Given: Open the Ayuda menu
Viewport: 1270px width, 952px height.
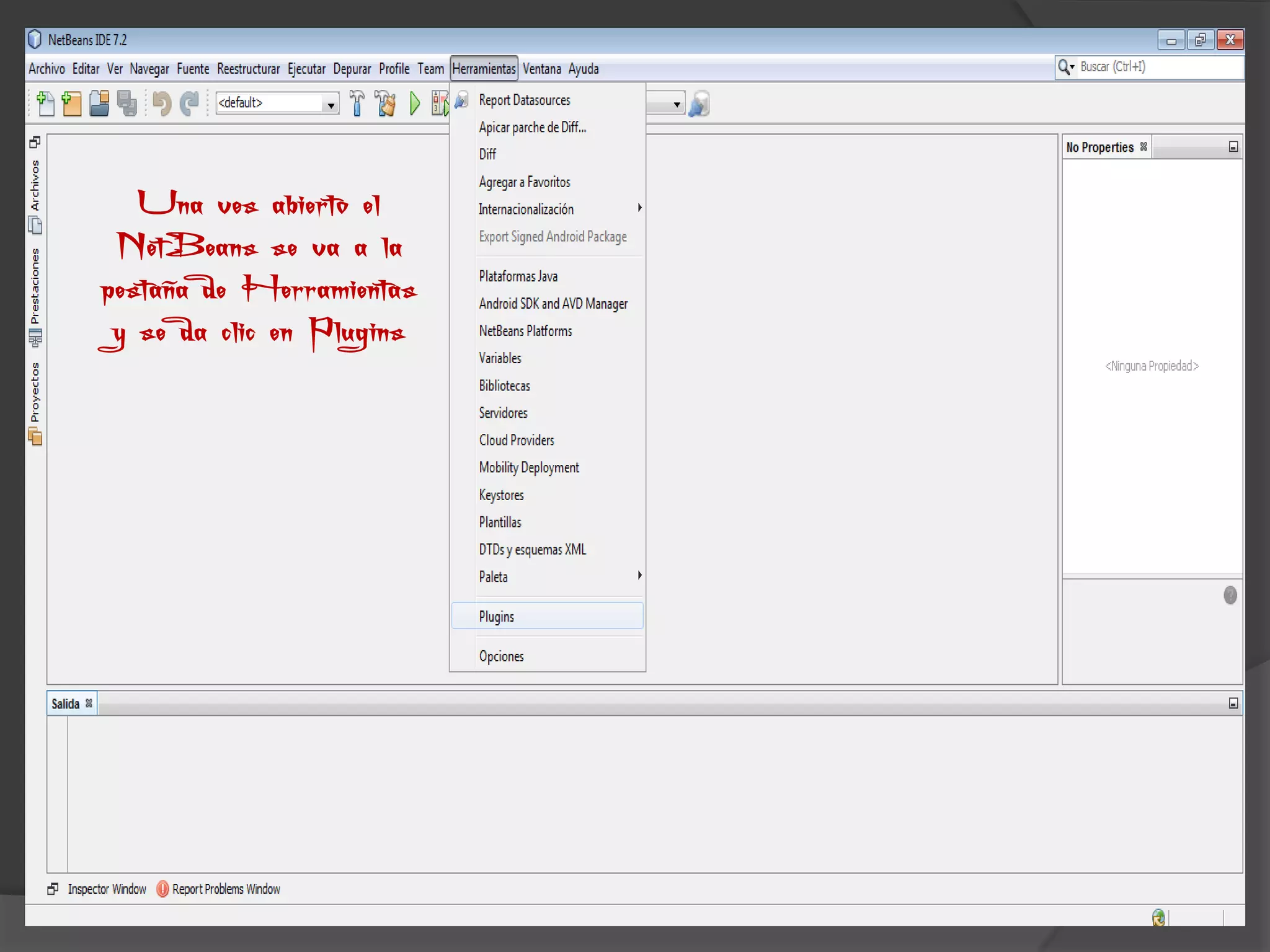Looking at the screenshot, I should [584, 69].
